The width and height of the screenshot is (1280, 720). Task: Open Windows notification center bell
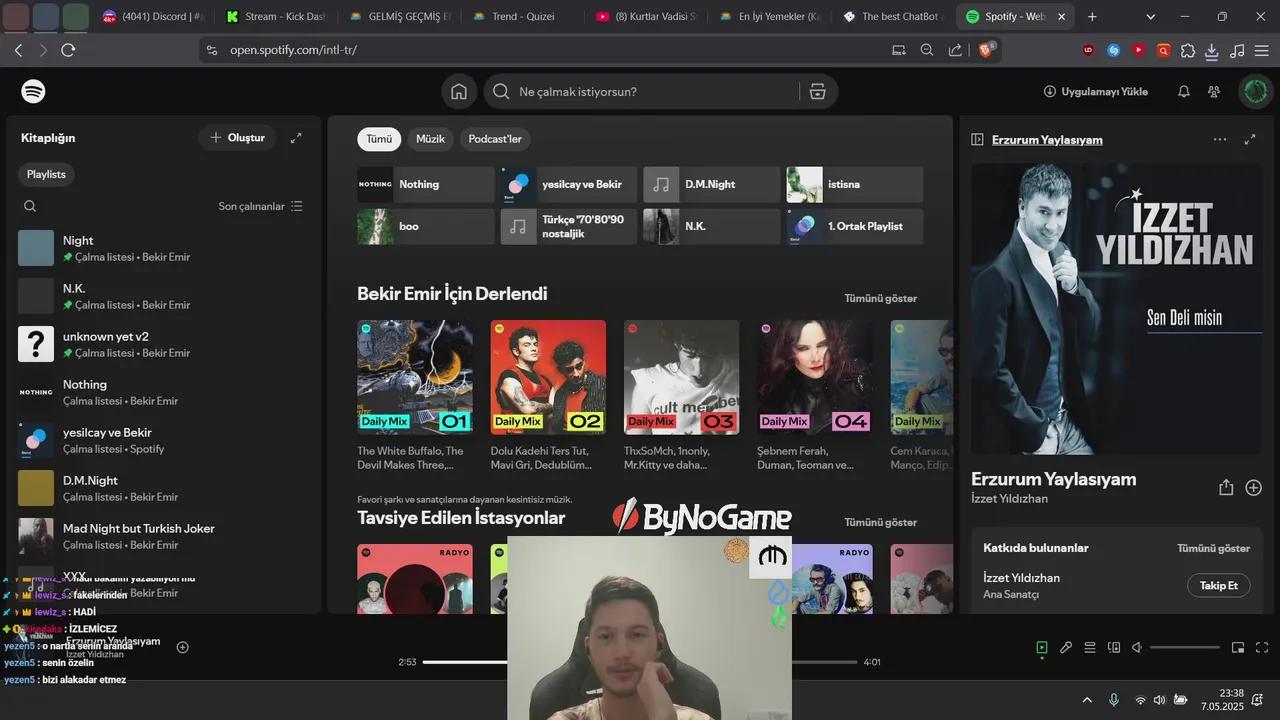(x=1257, y=700)
